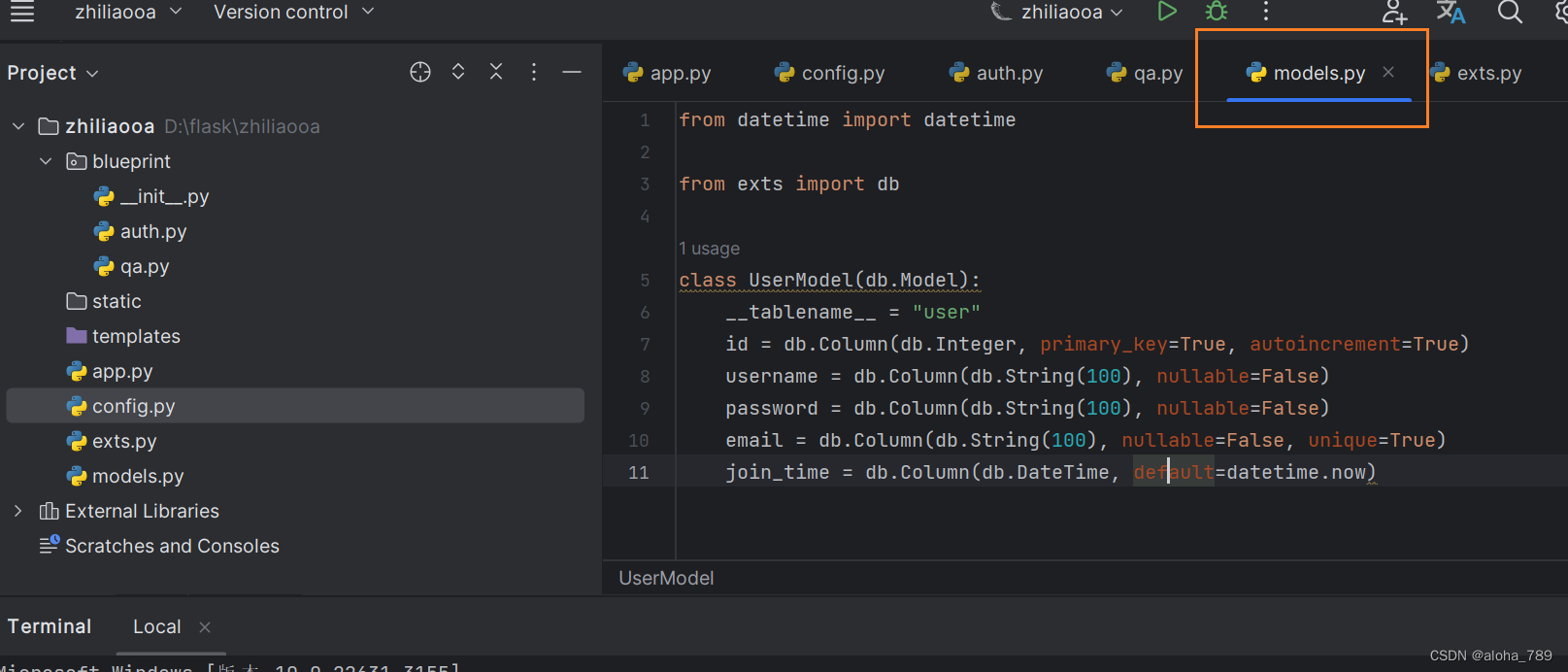Click line number 1 in the gutter
The height and width of the screenshot is (672, 1568).
pos(645,119)
